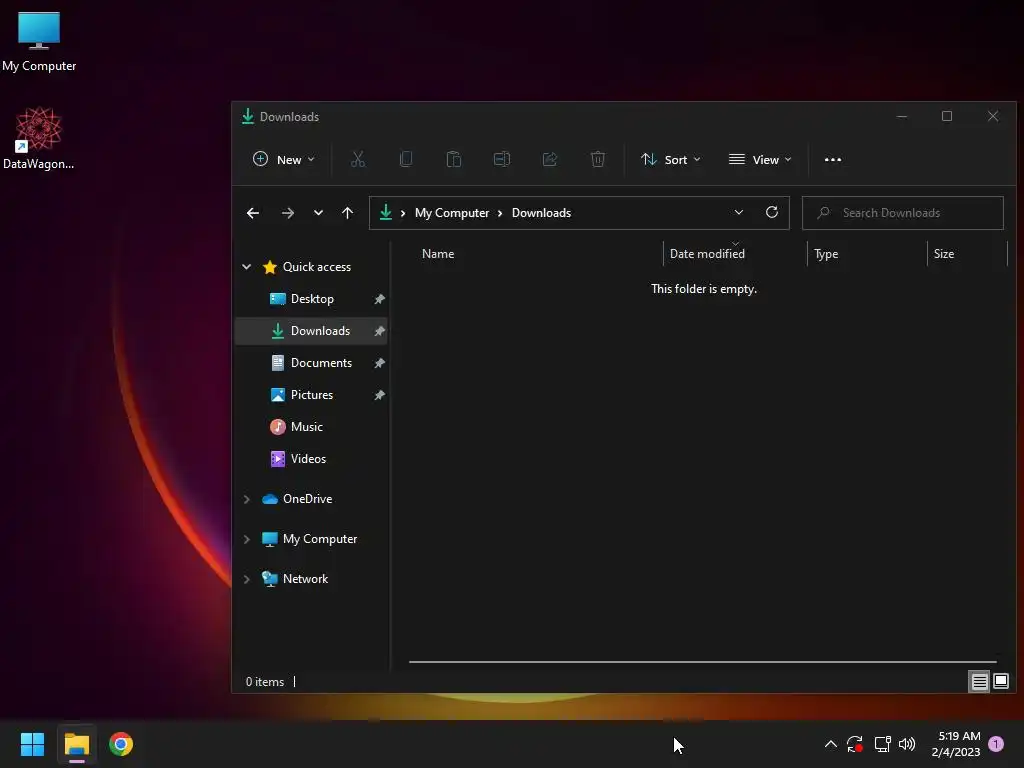This screenshot has height=768, width=1024.
Task: Unpin Pictures from Quick access
Action: (379, 395)
